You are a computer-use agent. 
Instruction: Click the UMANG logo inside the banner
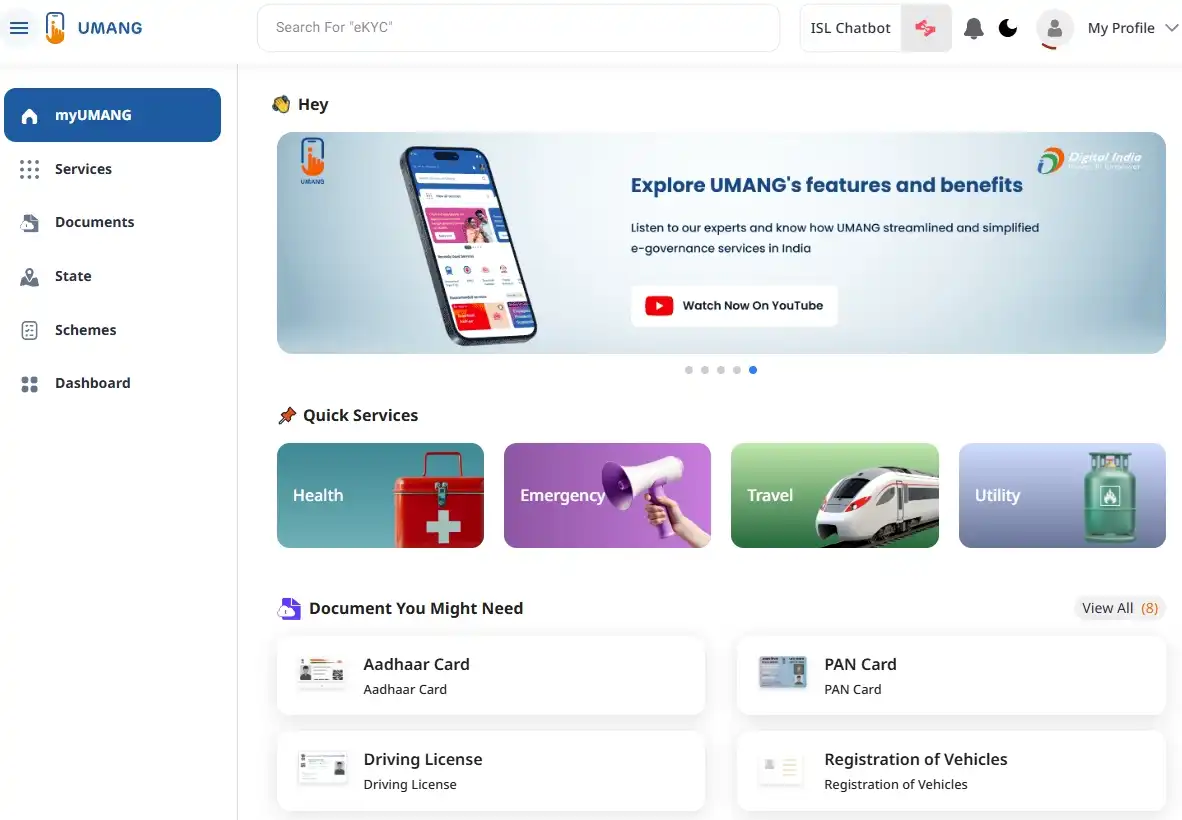click(312, 161)
